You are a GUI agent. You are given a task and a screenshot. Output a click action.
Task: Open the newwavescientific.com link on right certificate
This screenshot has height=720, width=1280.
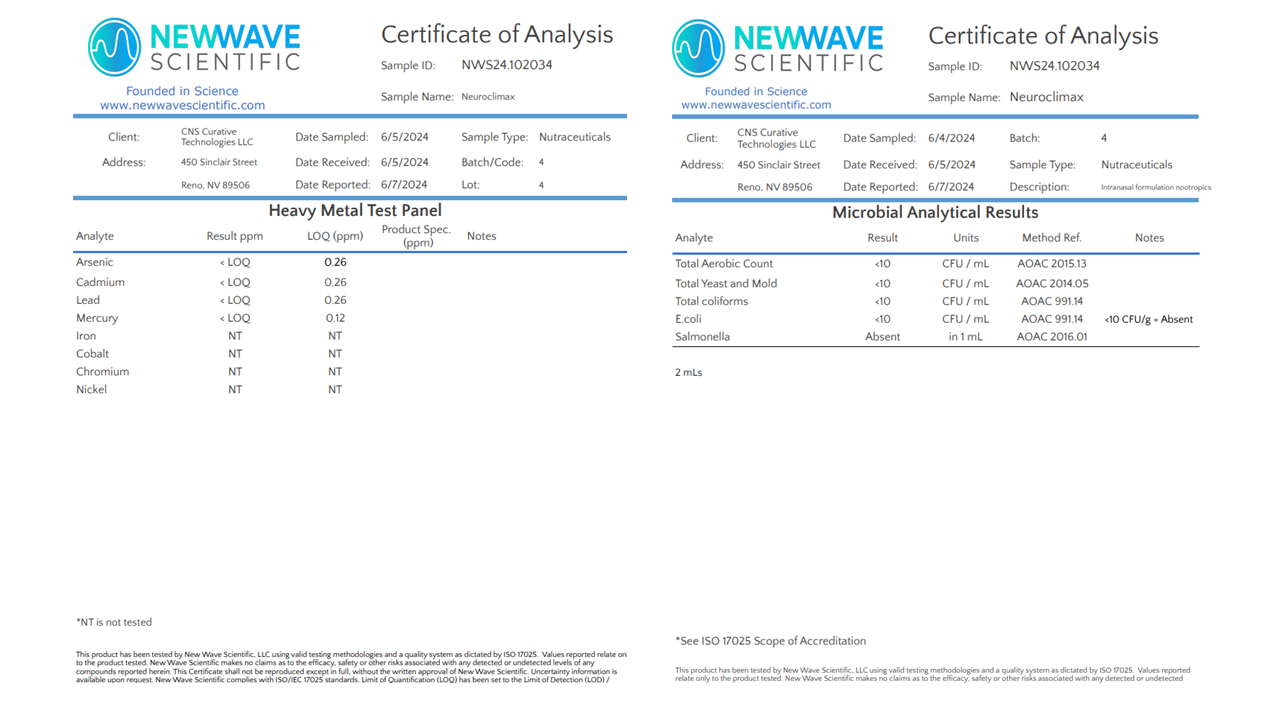tap(756, 104)
